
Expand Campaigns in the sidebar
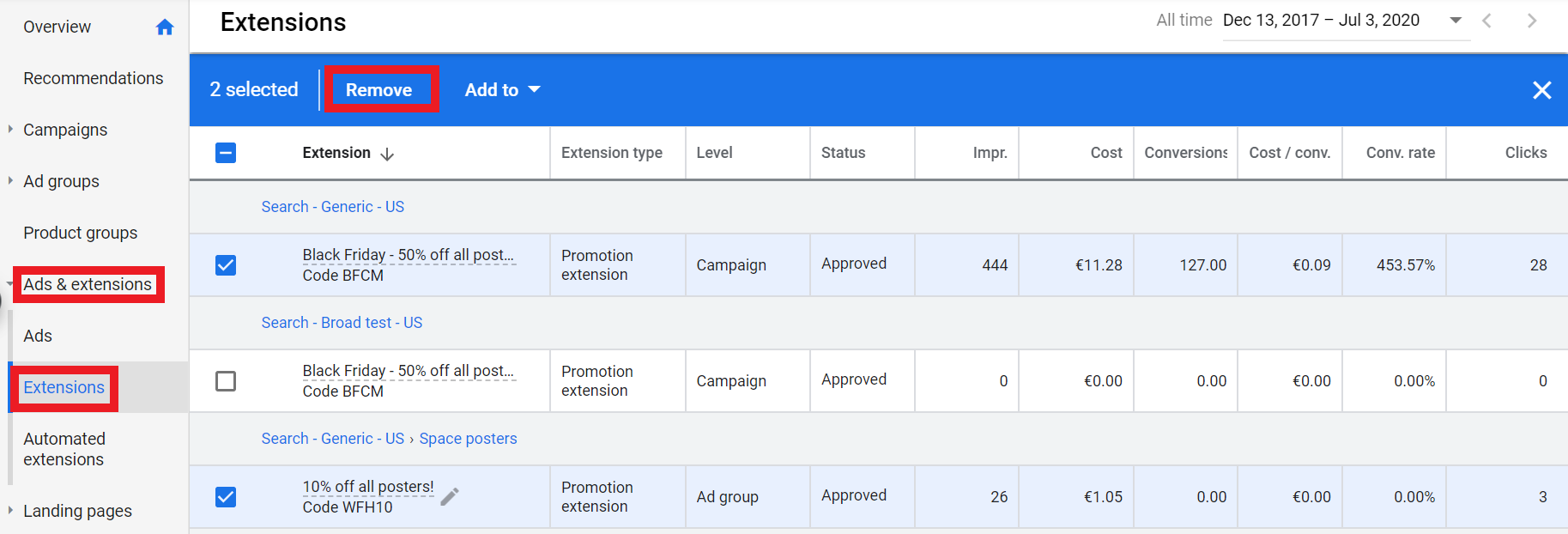[x=10, y=130]
